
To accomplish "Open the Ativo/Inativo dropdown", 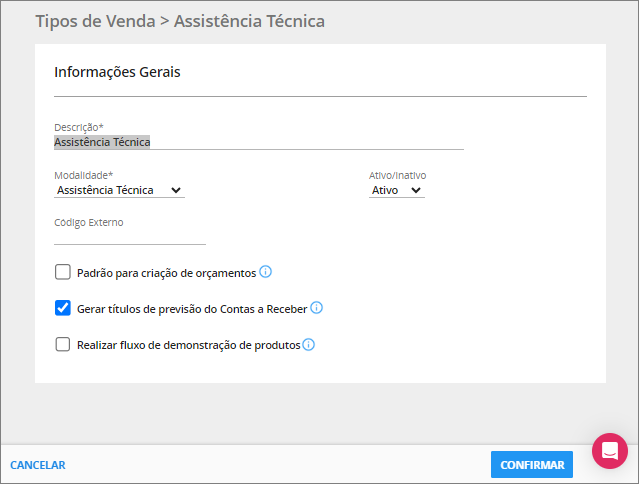I will click(x=397, y=190).
